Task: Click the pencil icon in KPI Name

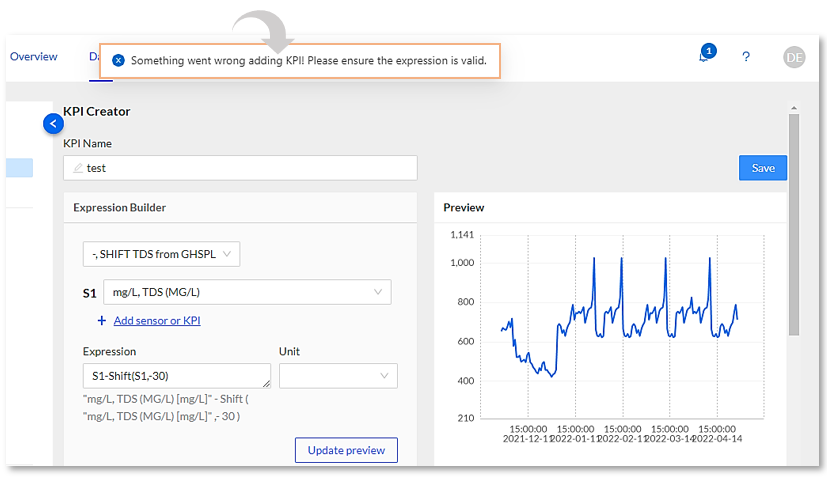Action: coord(77,168)
